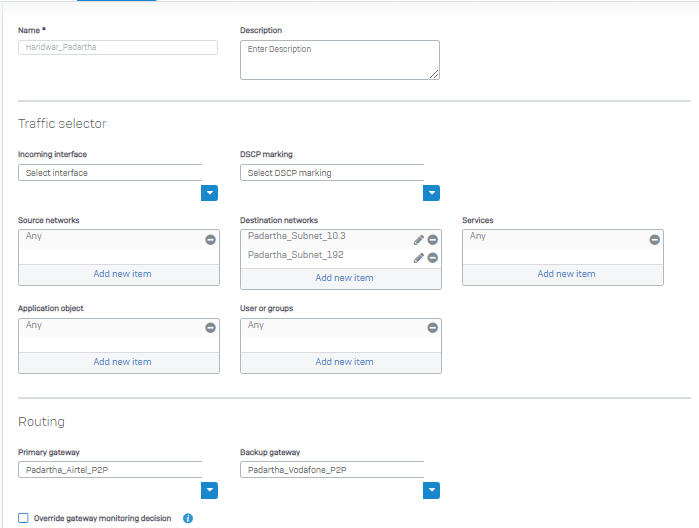The height and width of the screenshot is (528, 699).
Task: Enable Override gateway monitoring decision checkbox
Action: pyautogui.click(x=23, y=518)
